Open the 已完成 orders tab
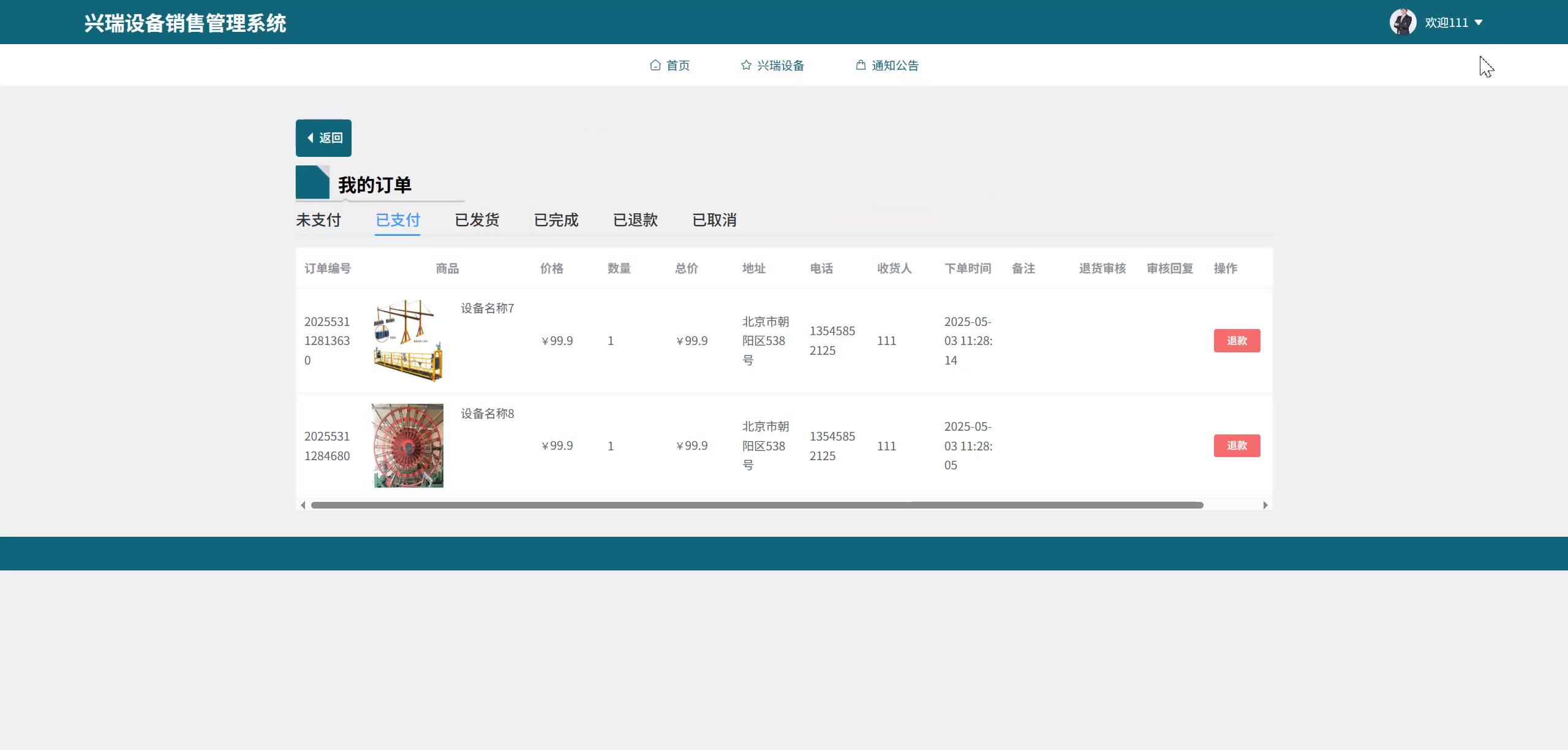This screenshot has width=1568, height=750. pyautogui.click(x=556, y=220)
